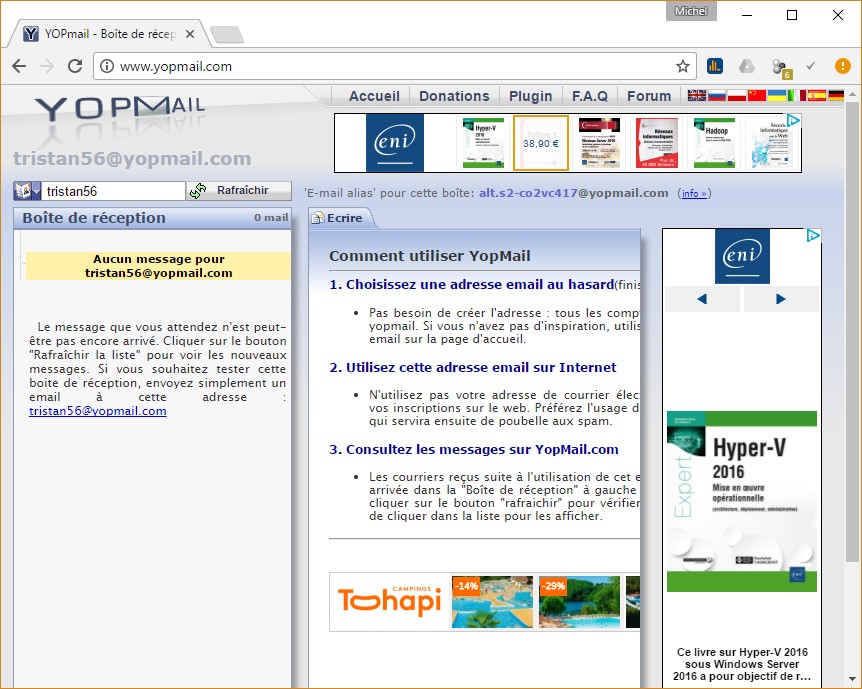
Task: Open the grey Google Drive extension
Action: [747, 67]
